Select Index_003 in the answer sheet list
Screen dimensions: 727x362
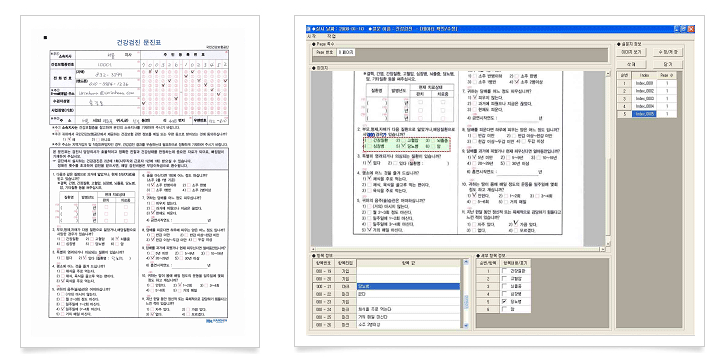click(x=644, y=99)
